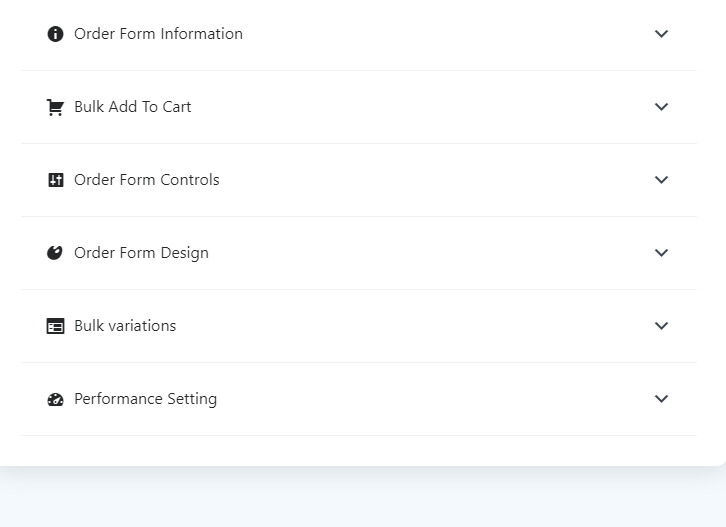The width and height of the screenshot is (726, 527).
Task: Open the Order Form Information section title
Action: (158, 34)
